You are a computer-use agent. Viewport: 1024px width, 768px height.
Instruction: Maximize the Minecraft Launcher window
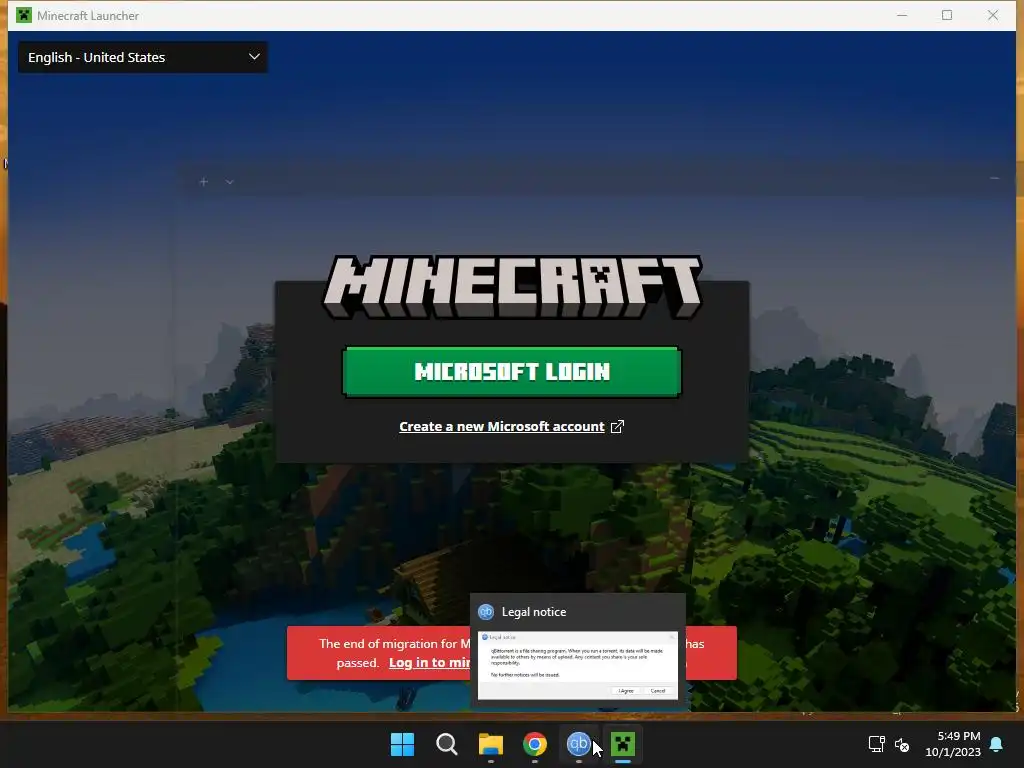pyautogui.click(x=947, y=15)
